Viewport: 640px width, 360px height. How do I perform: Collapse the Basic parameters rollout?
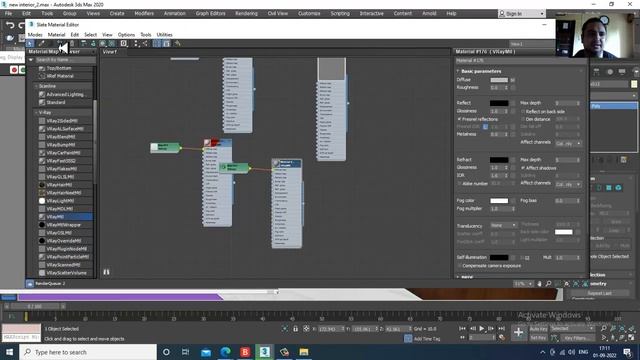click(458, 71)
